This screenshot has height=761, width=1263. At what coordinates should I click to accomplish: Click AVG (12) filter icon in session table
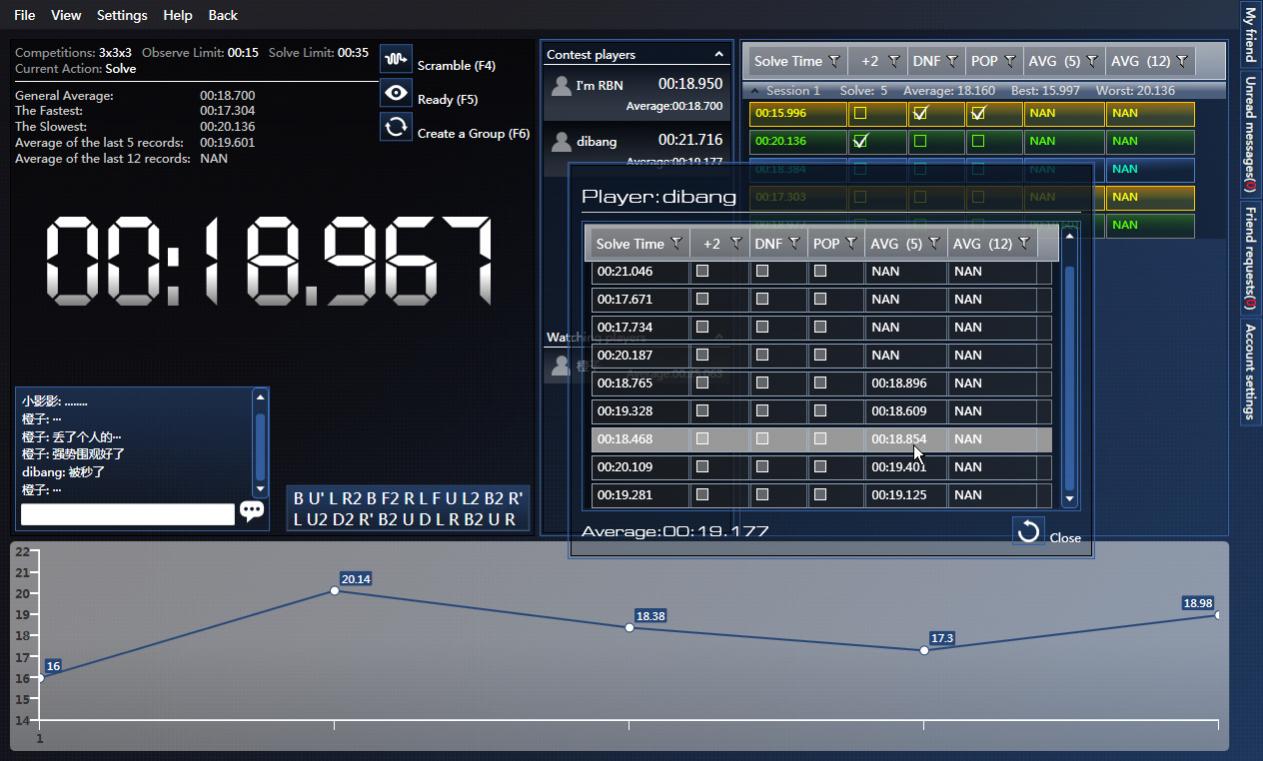[x=1182, y=61]
